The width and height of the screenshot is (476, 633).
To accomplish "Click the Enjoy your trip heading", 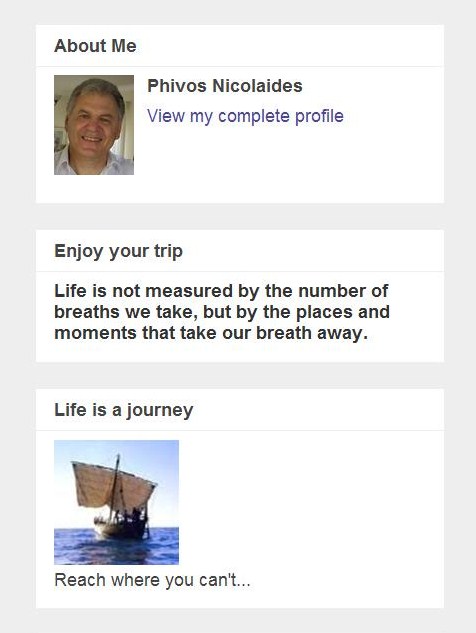I will tap(118, 251).
